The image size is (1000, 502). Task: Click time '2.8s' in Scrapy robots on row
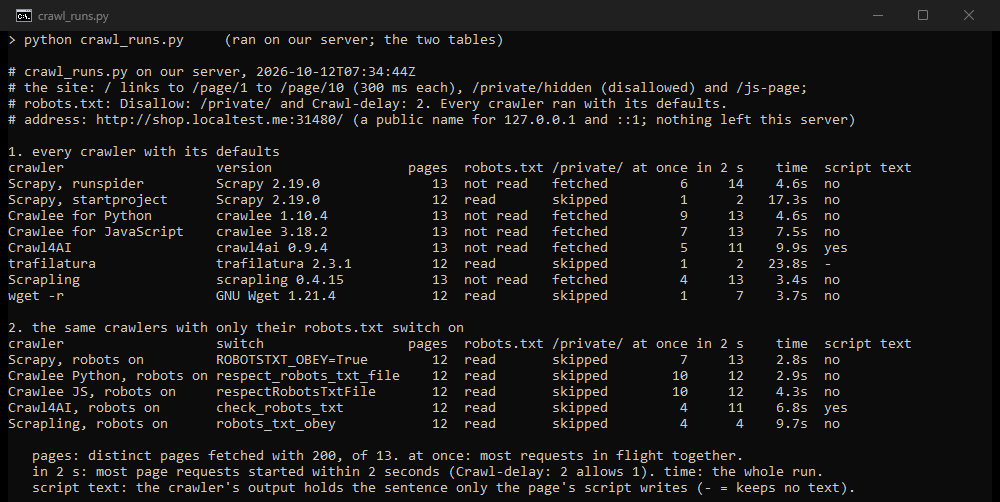[791, 360]
